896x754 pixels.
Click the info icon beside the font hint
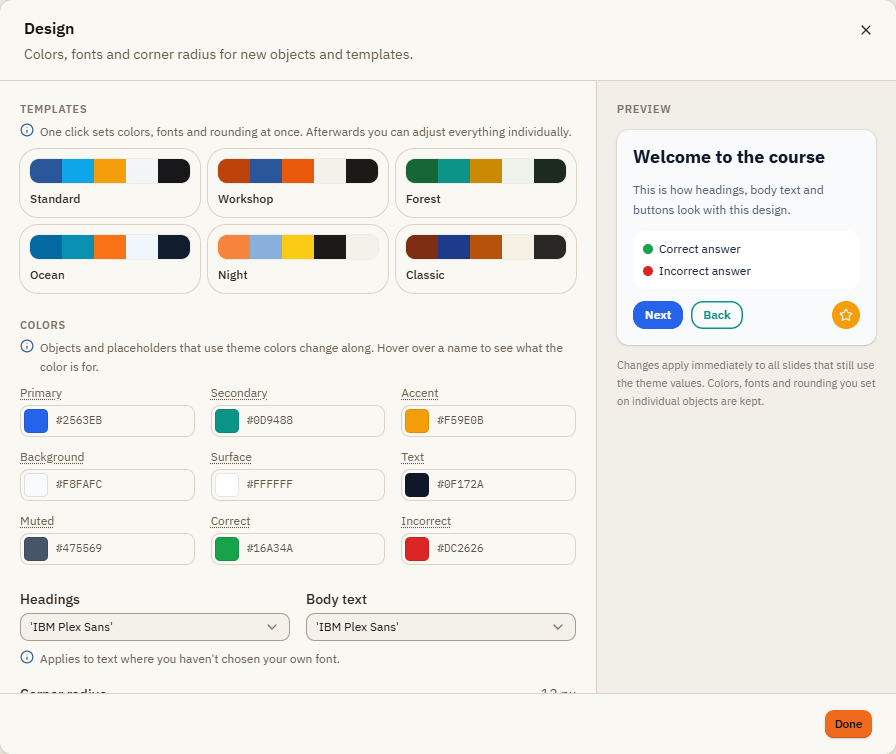click(27, 657)
